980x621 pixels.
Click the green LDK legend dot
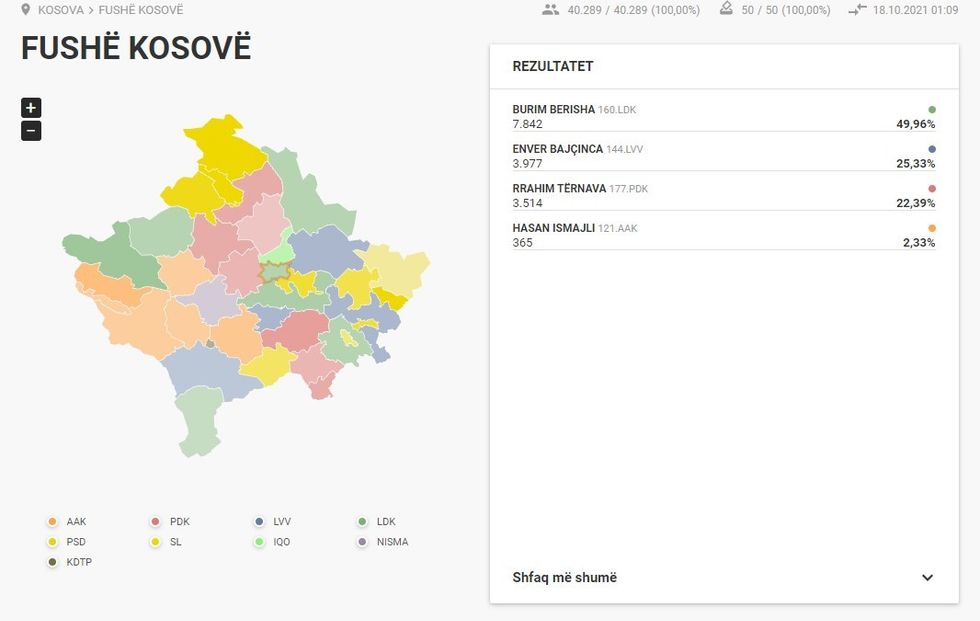click(x=361, y=521)
